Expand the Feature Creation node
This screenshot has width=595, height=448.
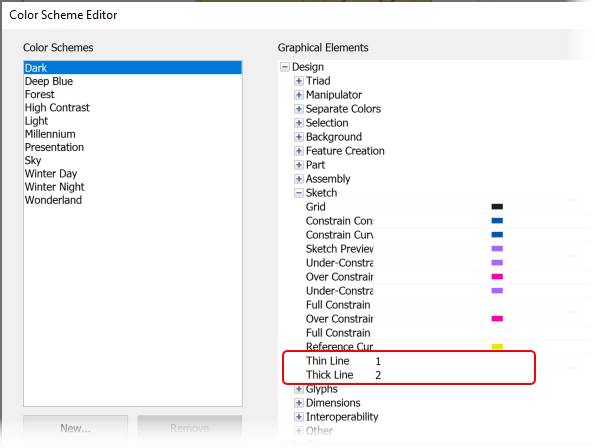[299, 151]
